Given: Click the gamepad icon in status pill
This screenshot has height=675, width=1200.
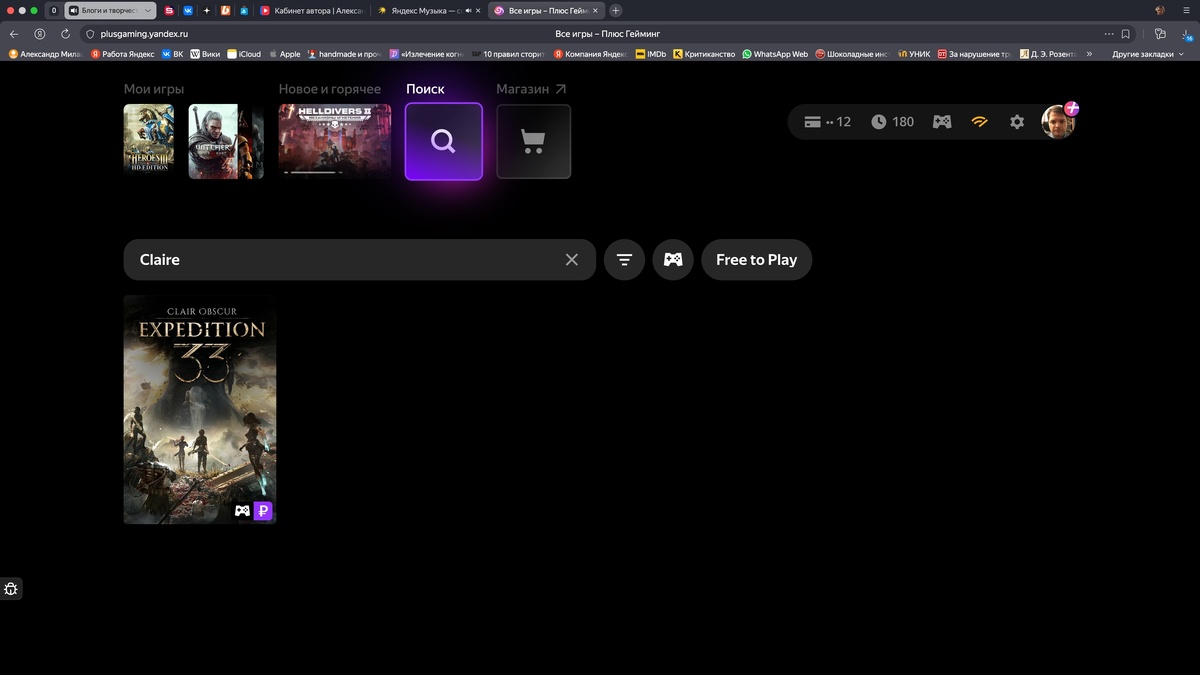Looking at the screenshot, I should (x=942, y=122).
